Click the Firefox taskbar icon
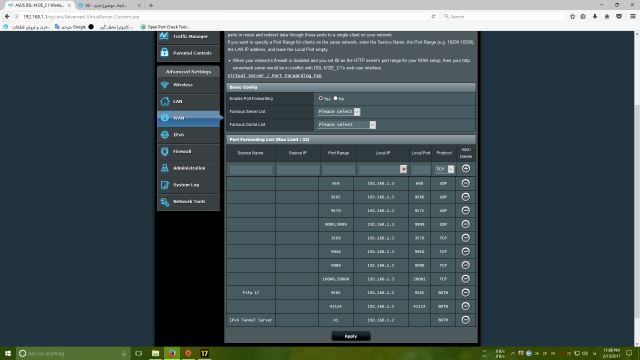Image resolution: width=640 pixels, height=360 pixels. [x=172, y=353]
